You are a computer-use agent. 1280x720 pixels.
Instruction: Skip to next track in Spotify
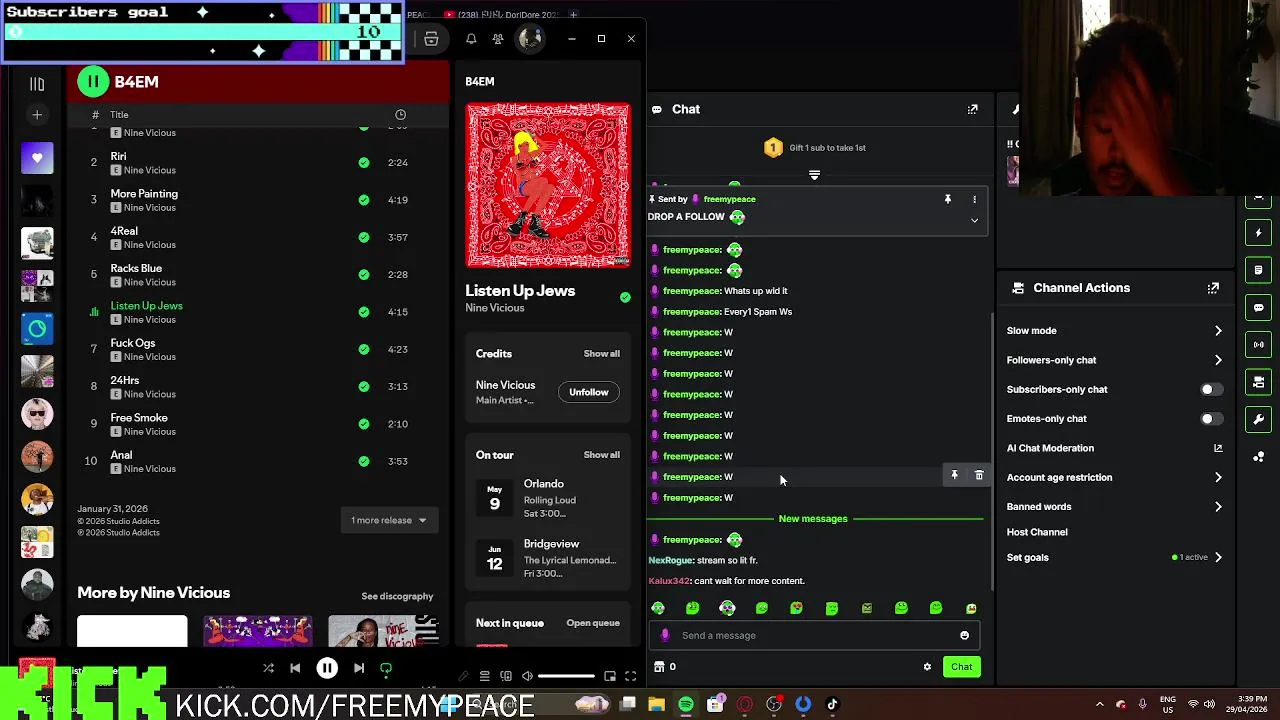(x=359, y=668)
